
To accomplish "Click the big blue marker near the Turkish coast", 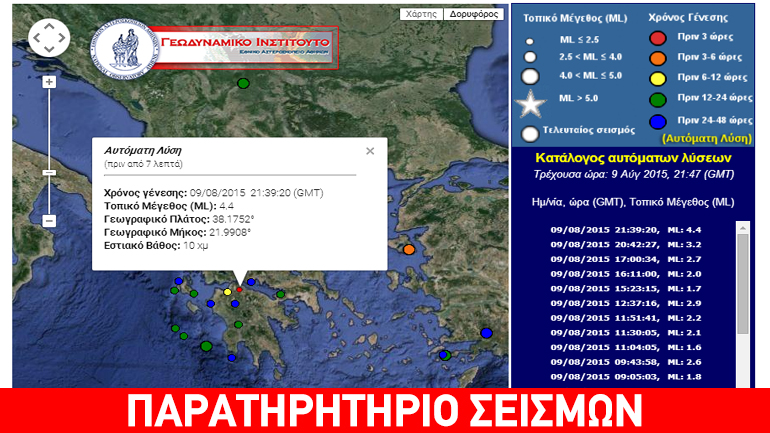I will coord(486,333).
